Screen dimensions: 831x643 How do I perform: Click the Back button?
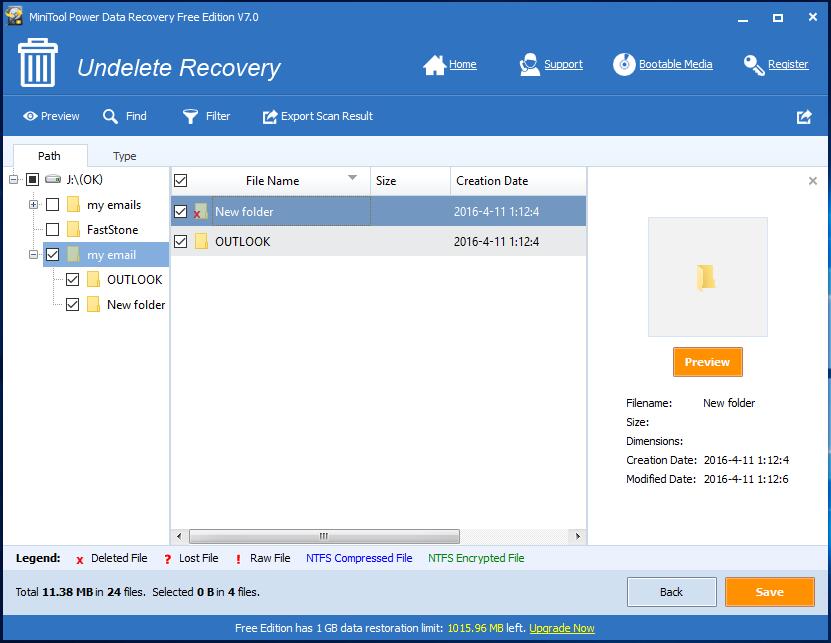(671, 592)
